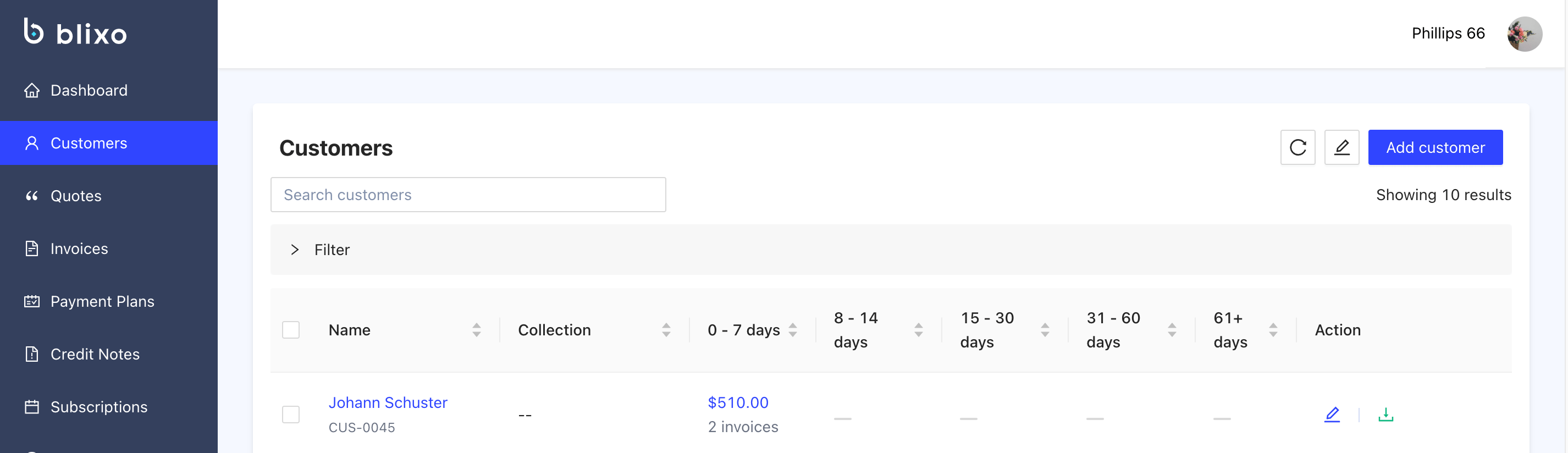Open the $510.00 outstanding amount link
Image resolution: width=1568 pixels, height=453 pixels.
(x=738, y=402)
